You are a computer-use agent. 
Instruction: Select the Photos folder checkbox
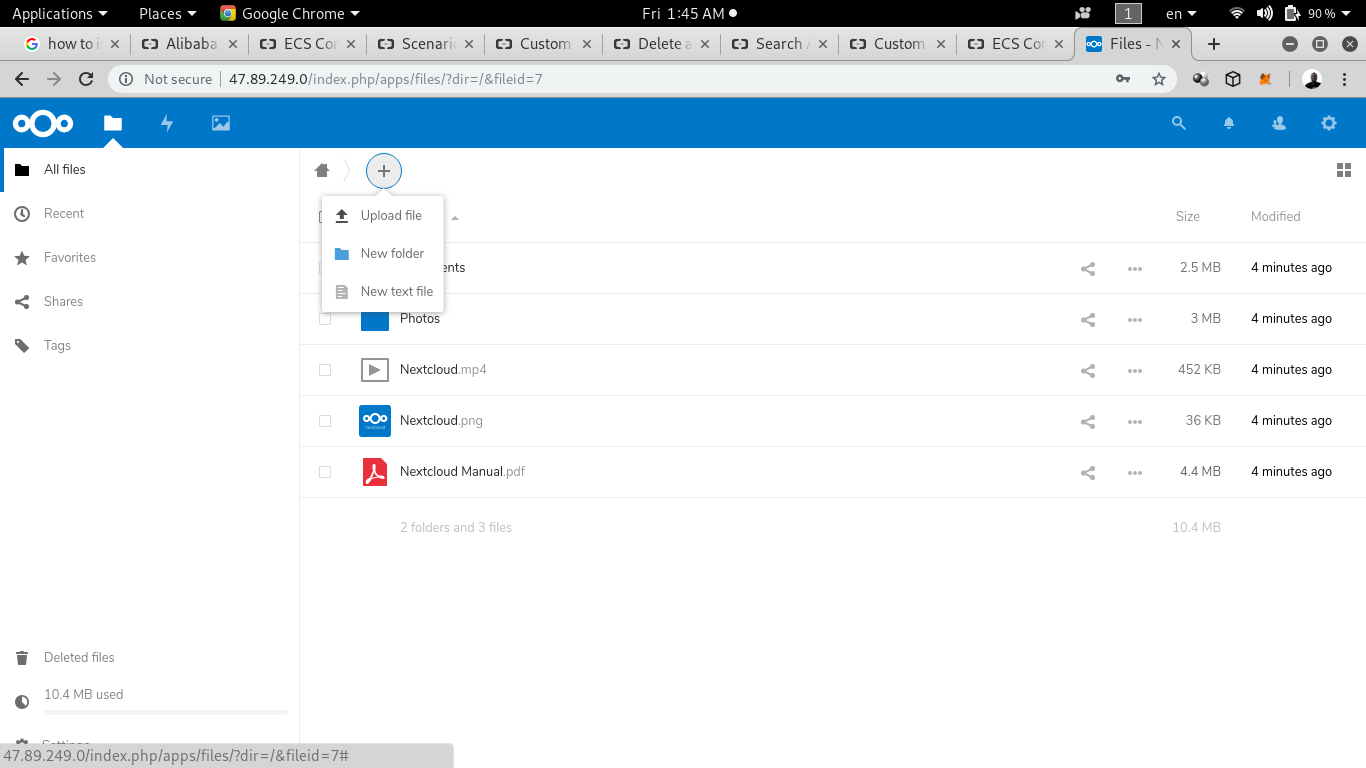coord(325,319)
